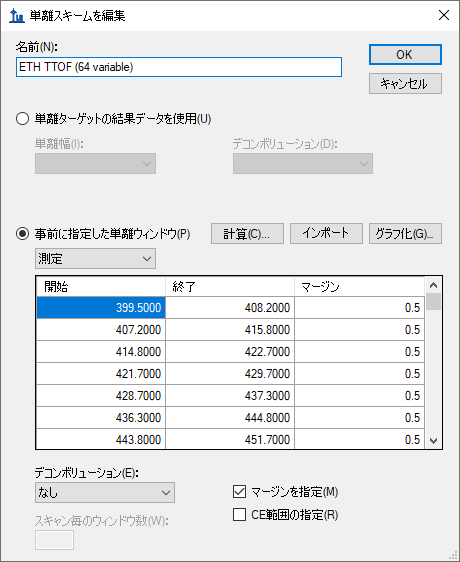Confirm with the OK button
This screenshot has width=460, height=562.
click(405, 54)
